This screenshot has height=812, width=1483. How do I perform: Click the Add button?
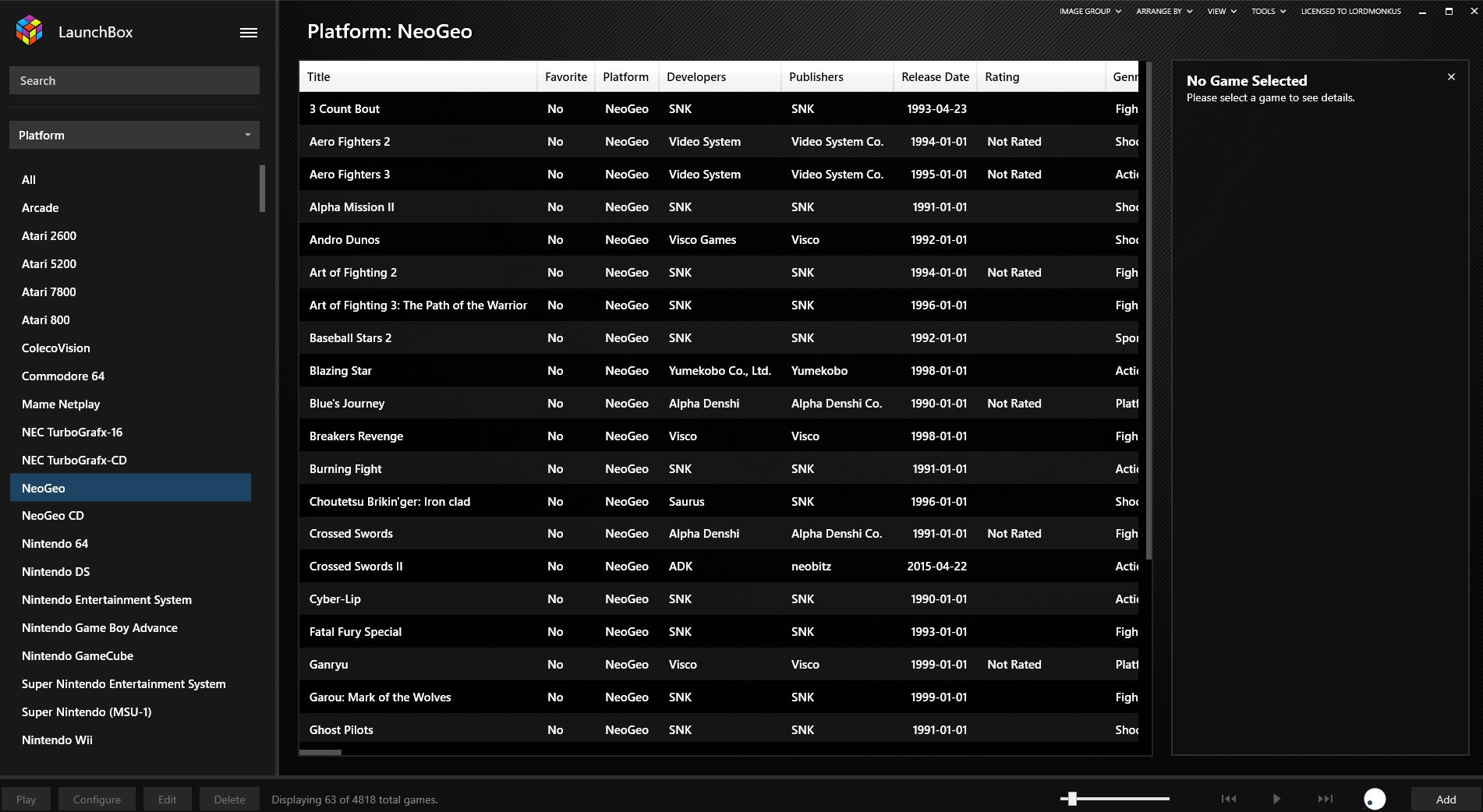(1446, 800)
